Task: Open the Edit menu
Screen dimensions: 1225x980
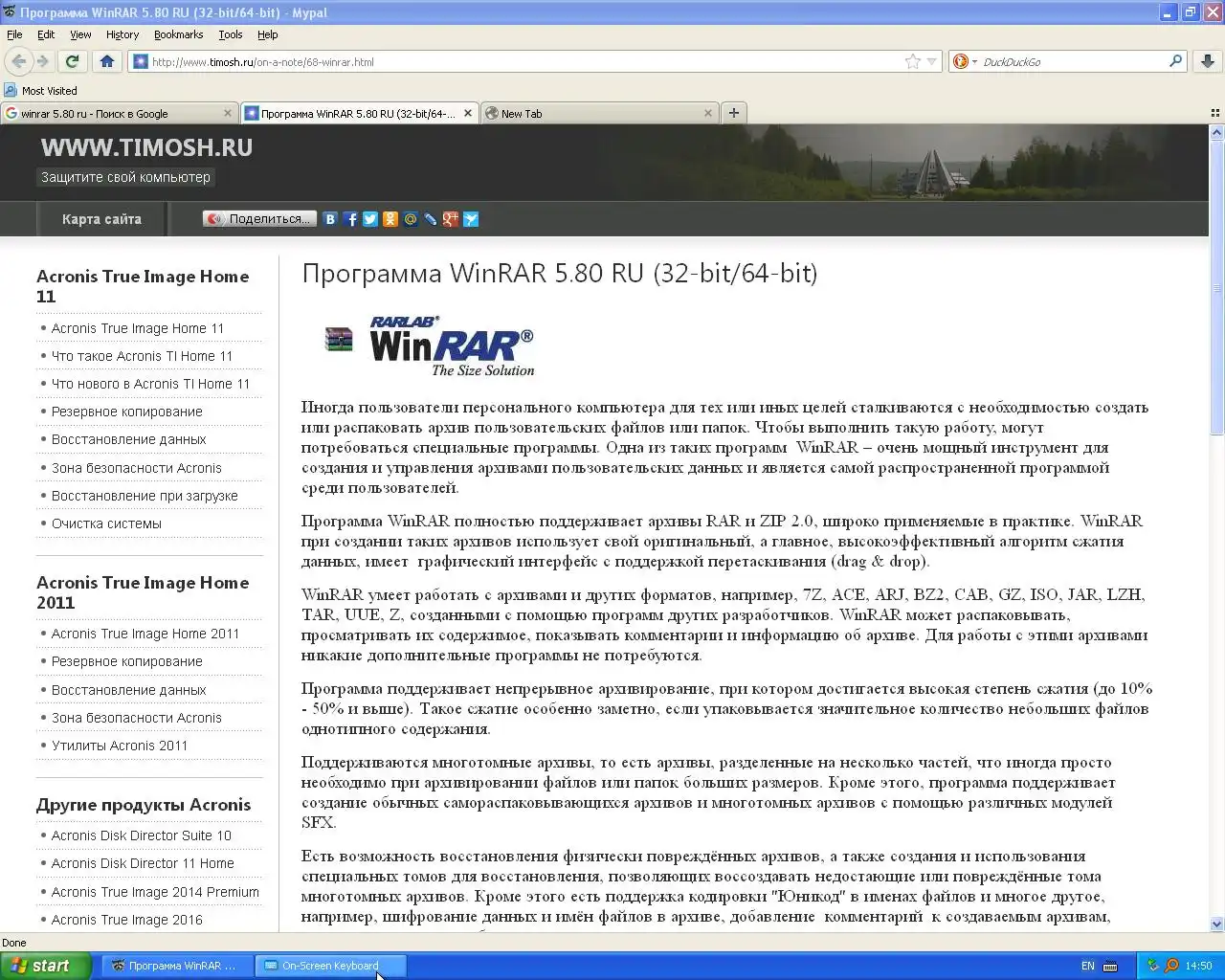Action: [x=46, y=34]
